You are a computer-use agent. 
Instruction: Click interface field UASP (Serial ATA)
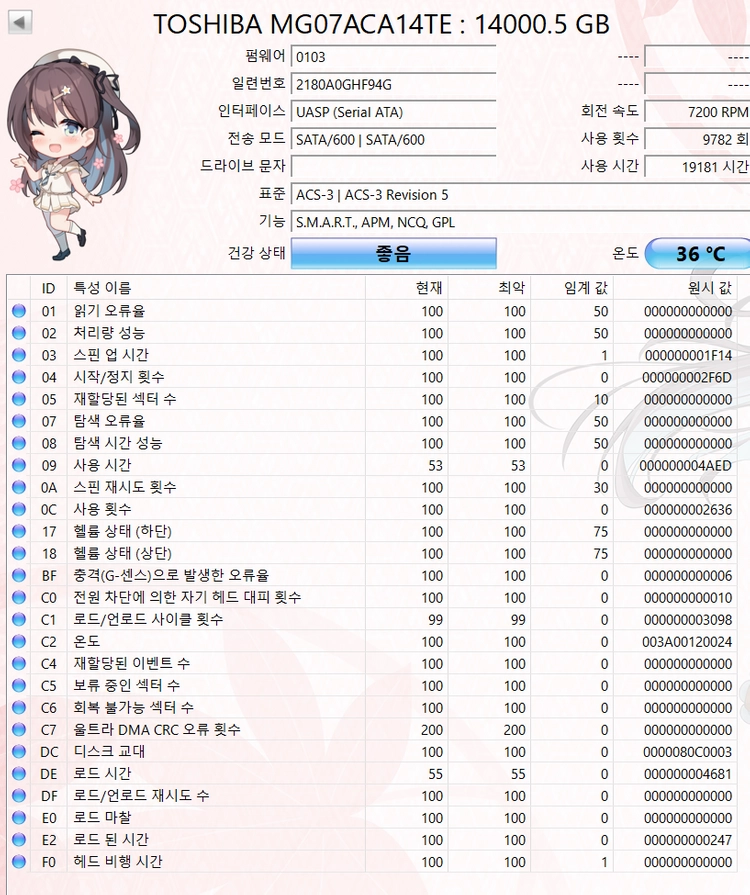point(394,112)
